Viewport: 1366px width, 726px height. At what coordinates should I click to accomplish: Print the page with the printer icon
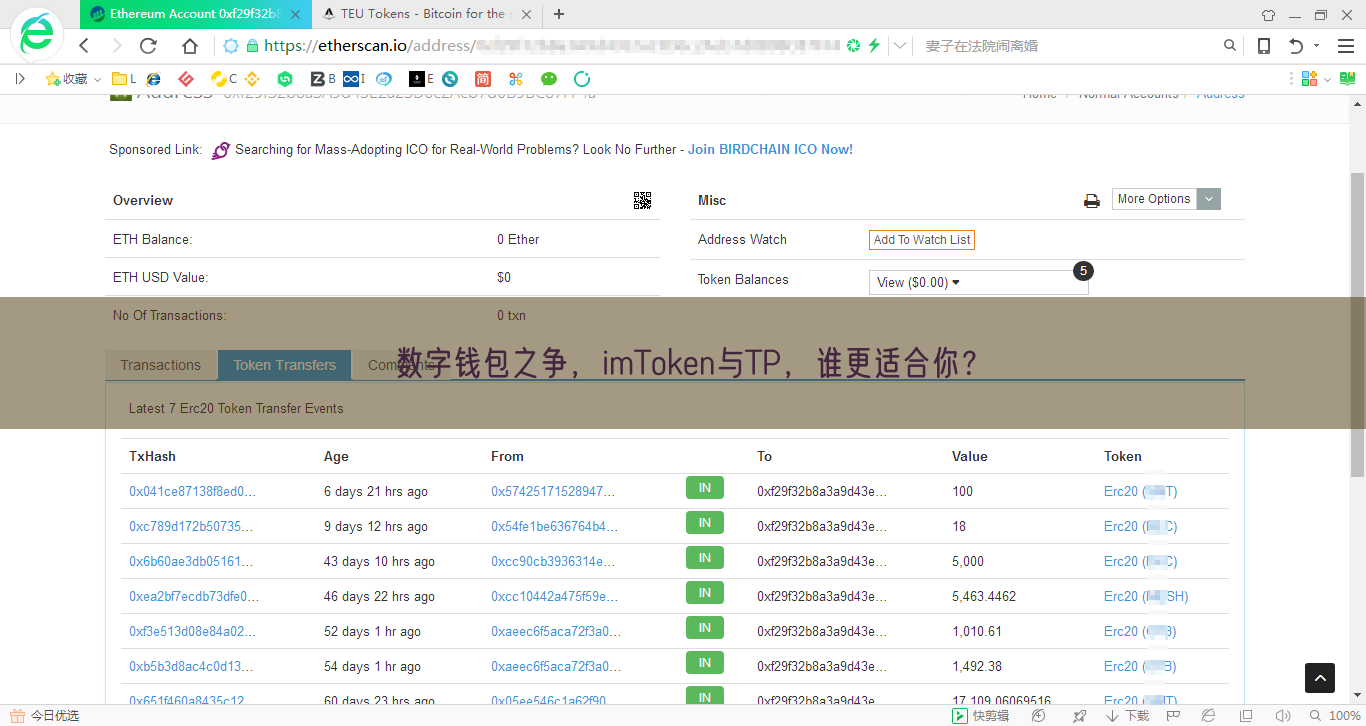(1092, 201)
